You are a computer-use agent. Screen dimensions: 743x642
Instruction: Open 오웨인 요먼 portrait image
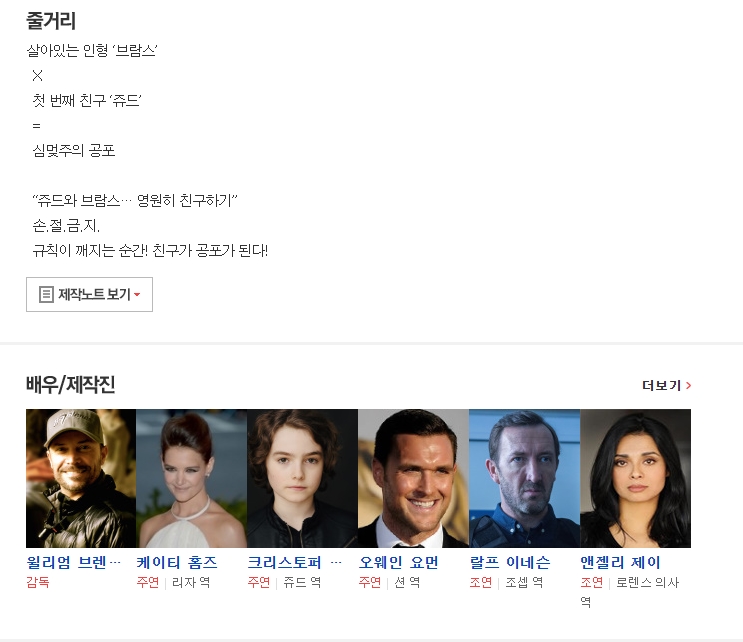(x=413, y=479)
